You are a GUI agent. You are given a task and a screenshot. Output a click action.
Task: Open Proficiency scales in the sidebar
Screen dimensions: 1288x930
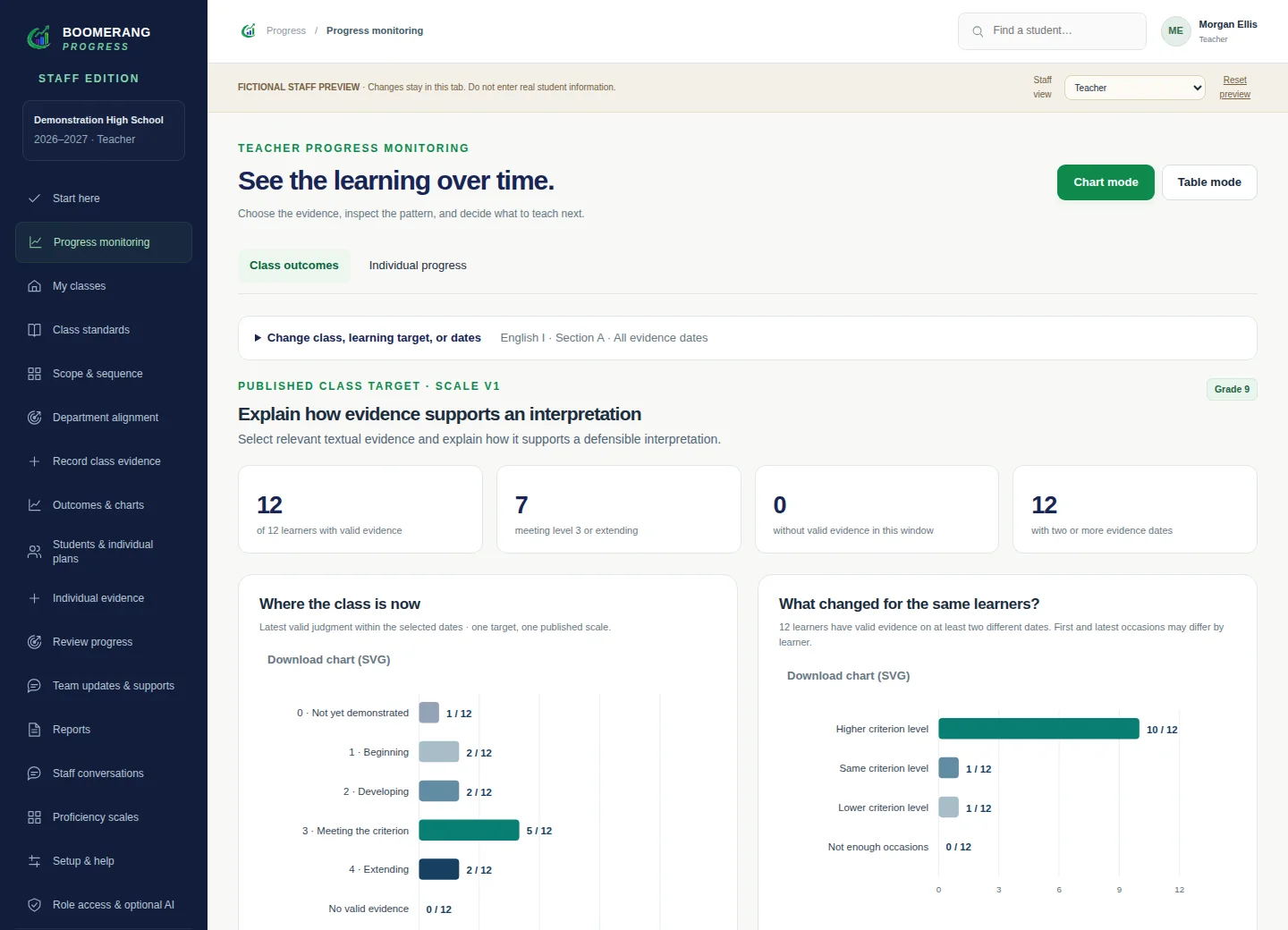point(104,817)
